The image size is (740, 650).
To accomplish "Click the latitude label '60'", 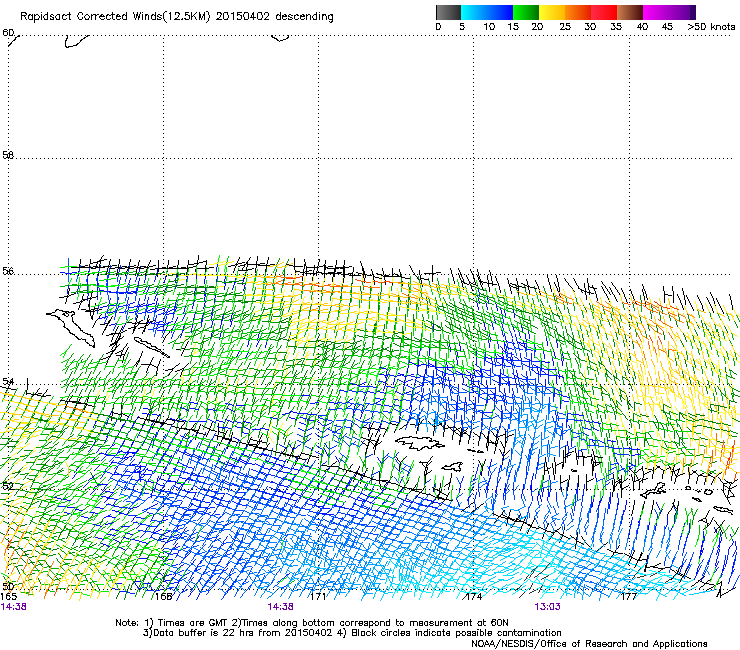I will click(x=8, y=33).
